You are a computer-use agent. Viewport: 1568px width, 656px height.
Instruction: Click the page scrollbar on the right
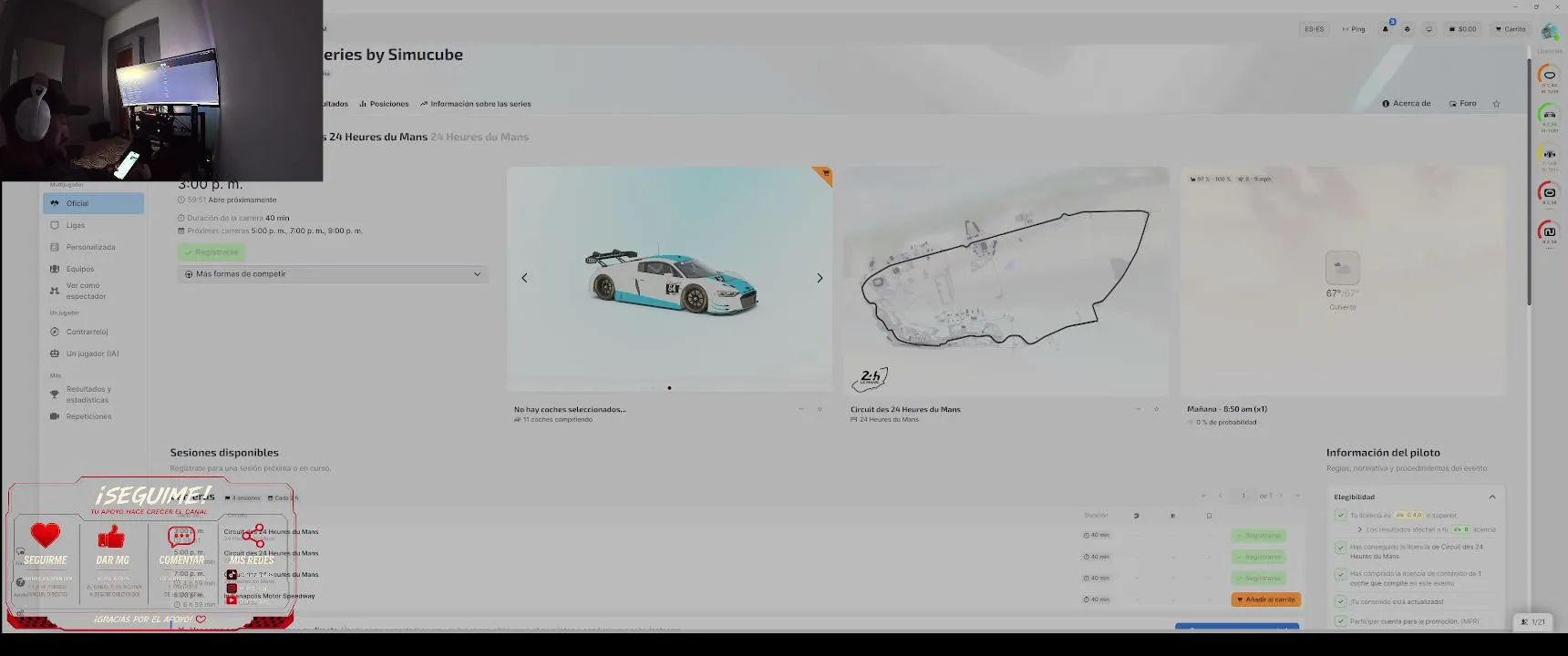(1529, 182)
